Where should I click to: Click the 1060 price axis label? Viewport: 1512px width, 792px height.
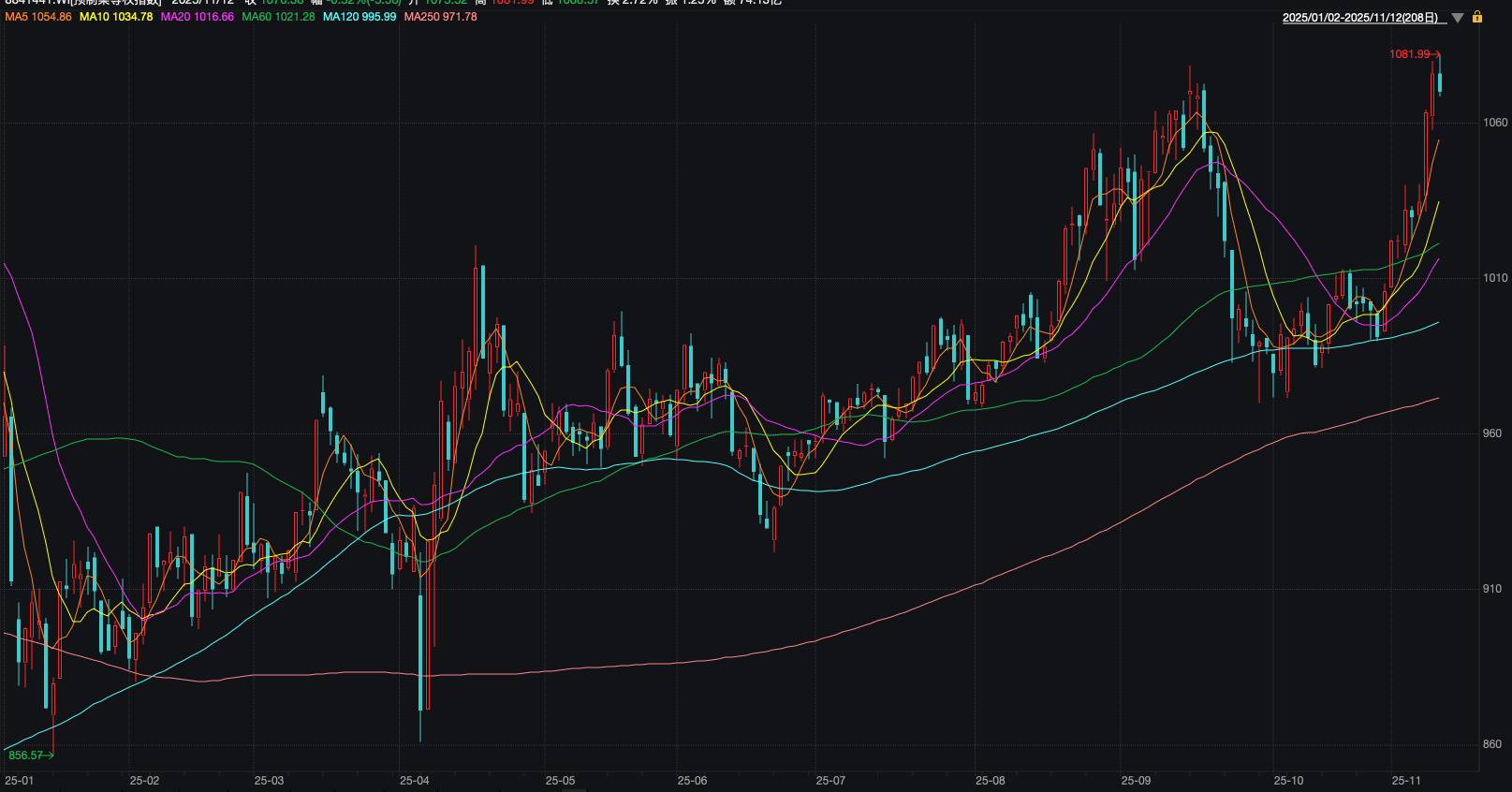coord(1495,123)
